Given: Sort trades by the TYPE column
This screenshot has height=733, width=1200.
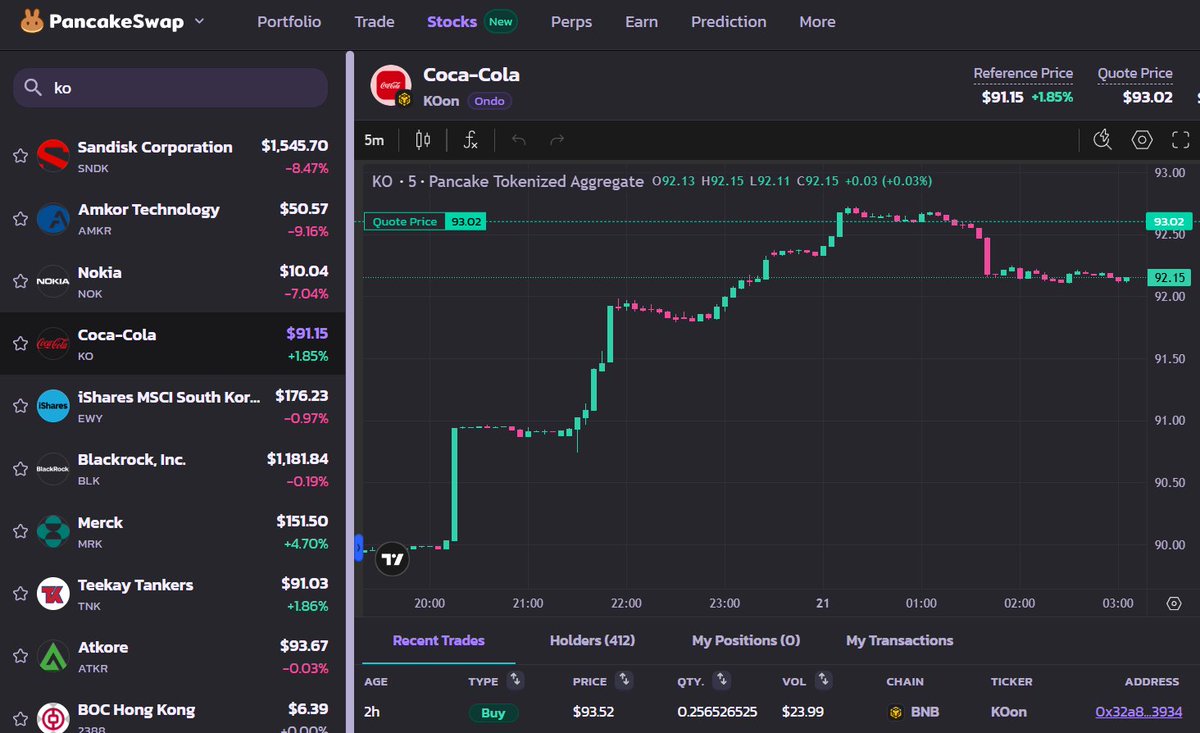Looking at the screenshot, I should [515, 680].
